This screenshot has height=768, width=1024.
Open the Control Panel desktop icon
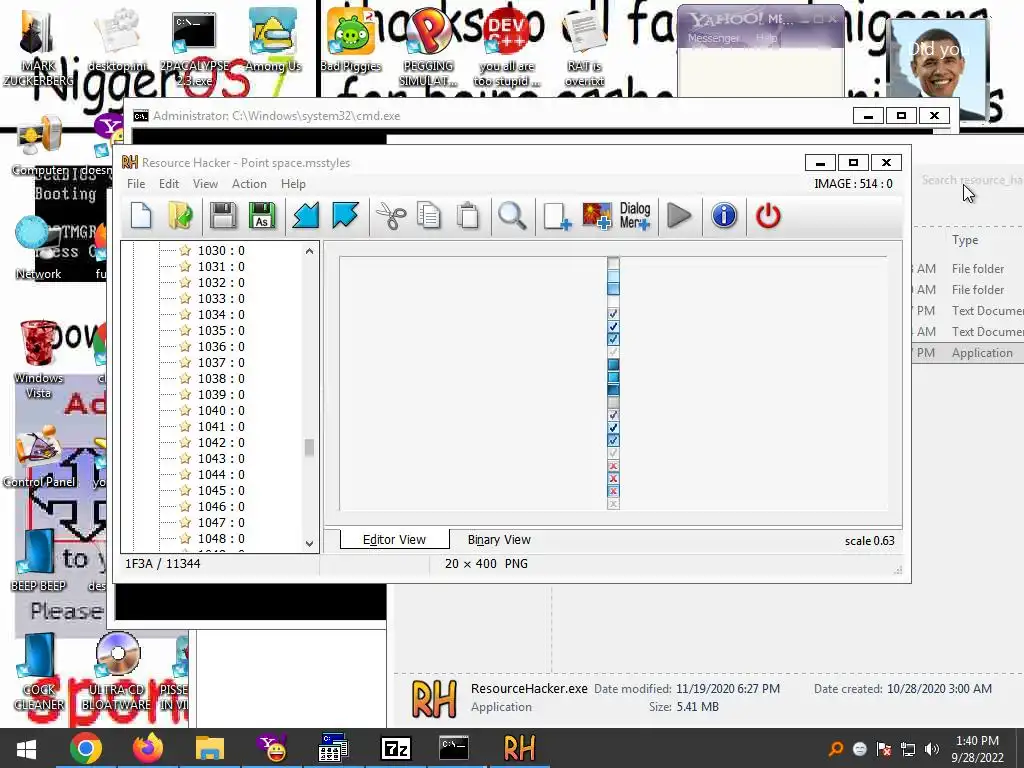[x=39, y=457]
